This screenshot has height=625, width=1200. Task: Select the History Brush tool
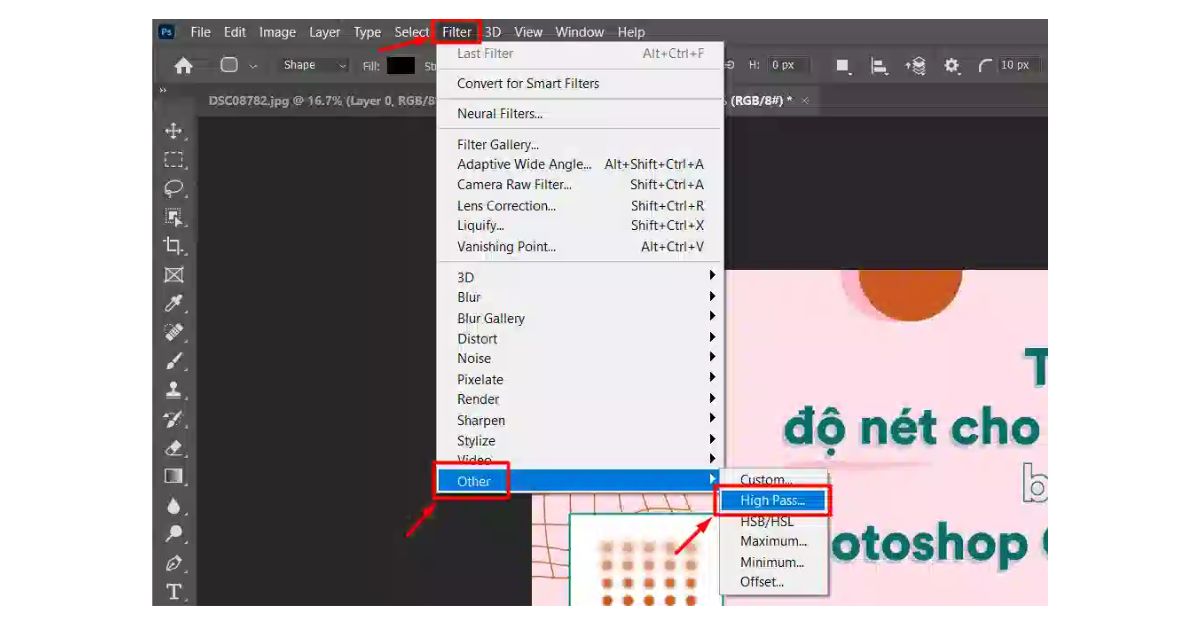click(x=174, y=419)
